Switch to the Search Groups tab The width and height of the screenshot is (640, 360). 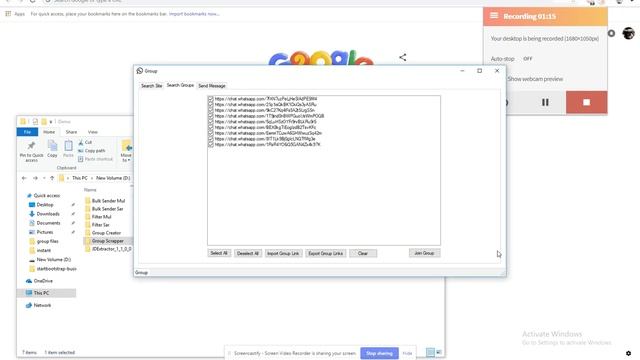[180, 85]
